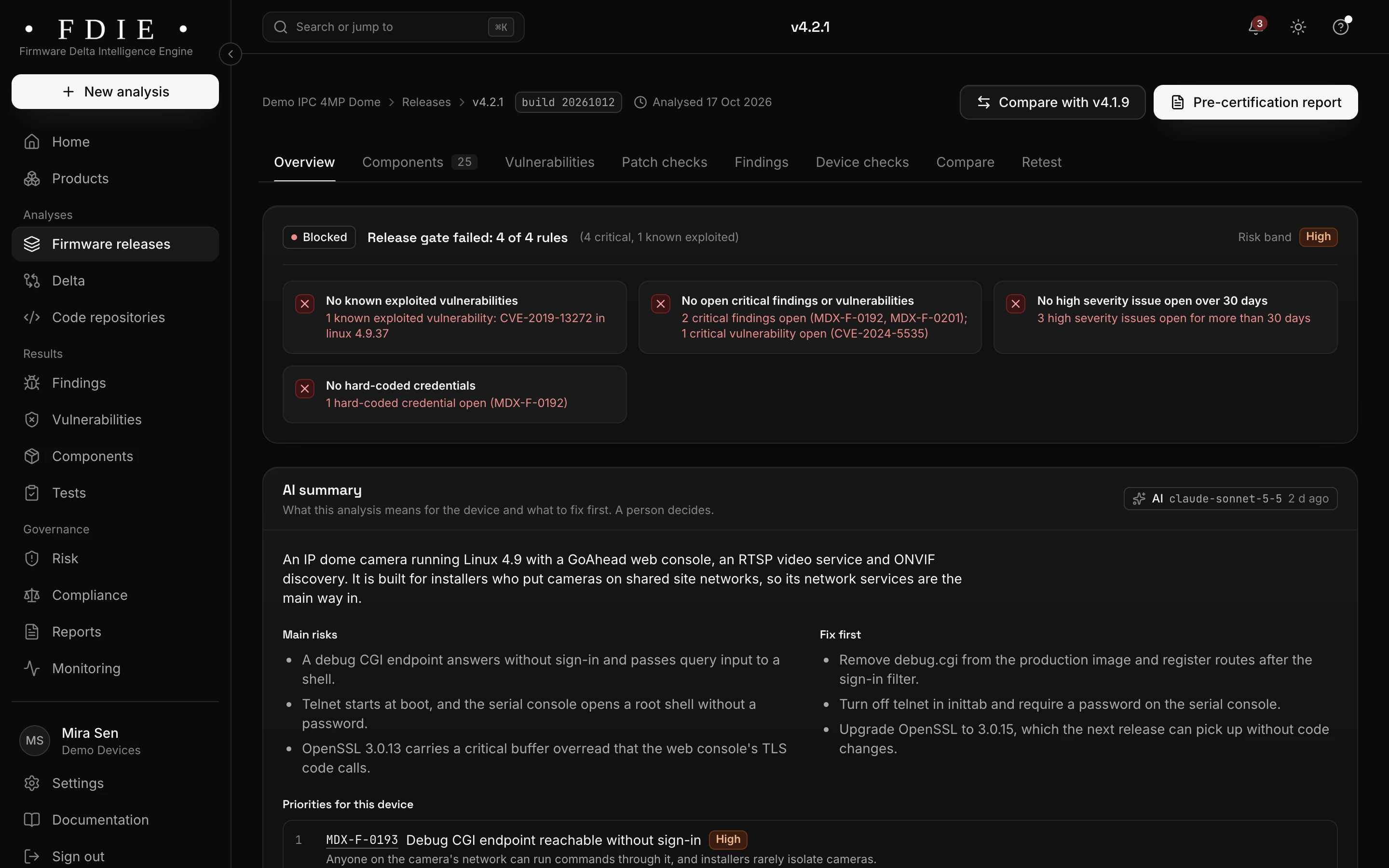Click failed icon for high severity 30 days rule

click(x=1016, y=304)
